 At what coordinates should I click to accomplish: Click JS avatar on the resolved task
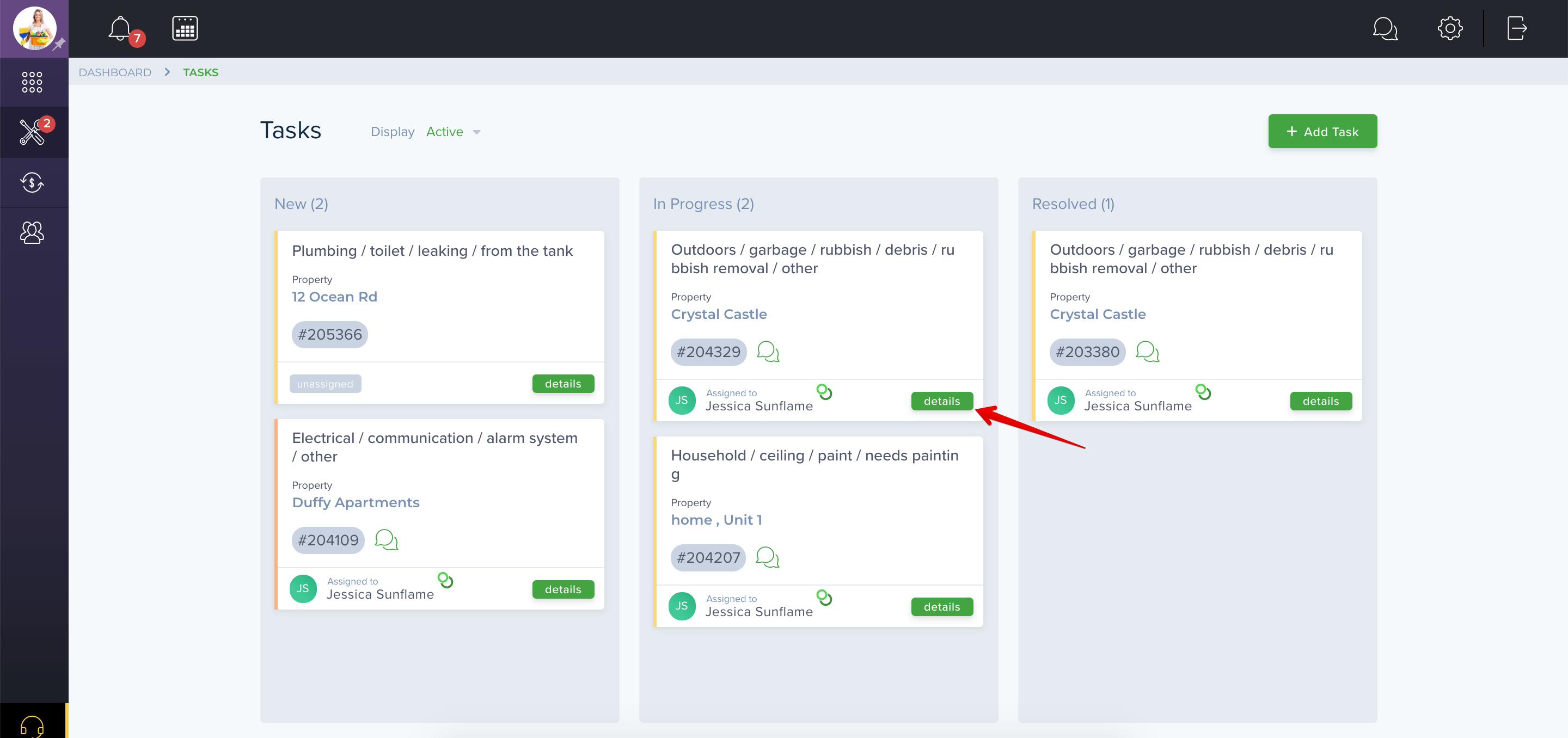click(x=1061, y=401)
